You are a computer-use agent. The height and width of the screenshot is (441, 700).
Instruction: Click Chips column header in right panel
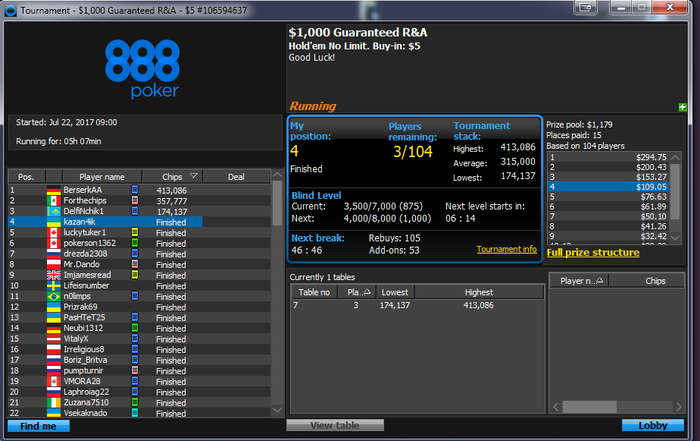click(x=646, y=281)
